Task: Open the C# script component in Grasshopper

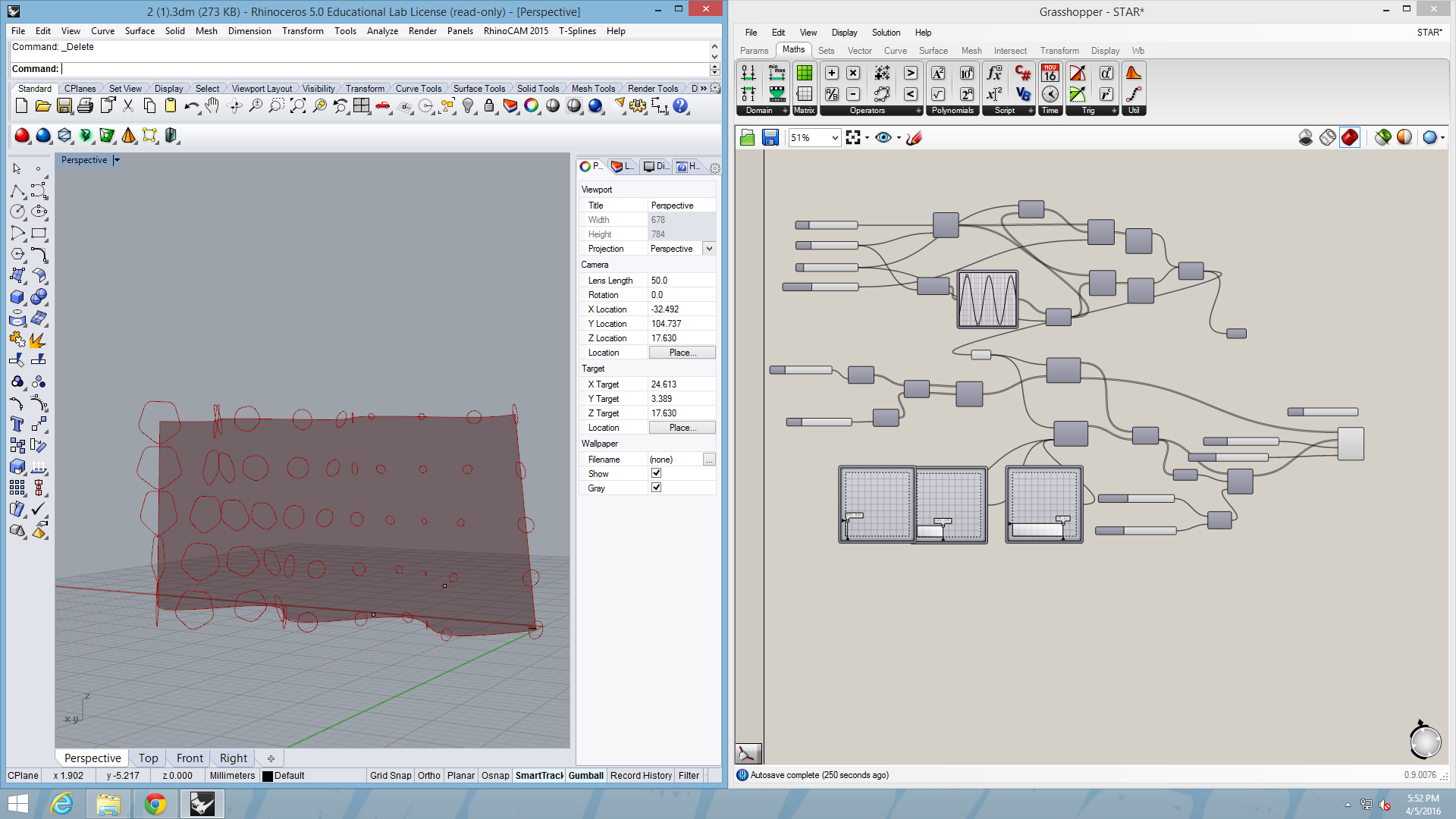Action: (x=1022, y=73)
